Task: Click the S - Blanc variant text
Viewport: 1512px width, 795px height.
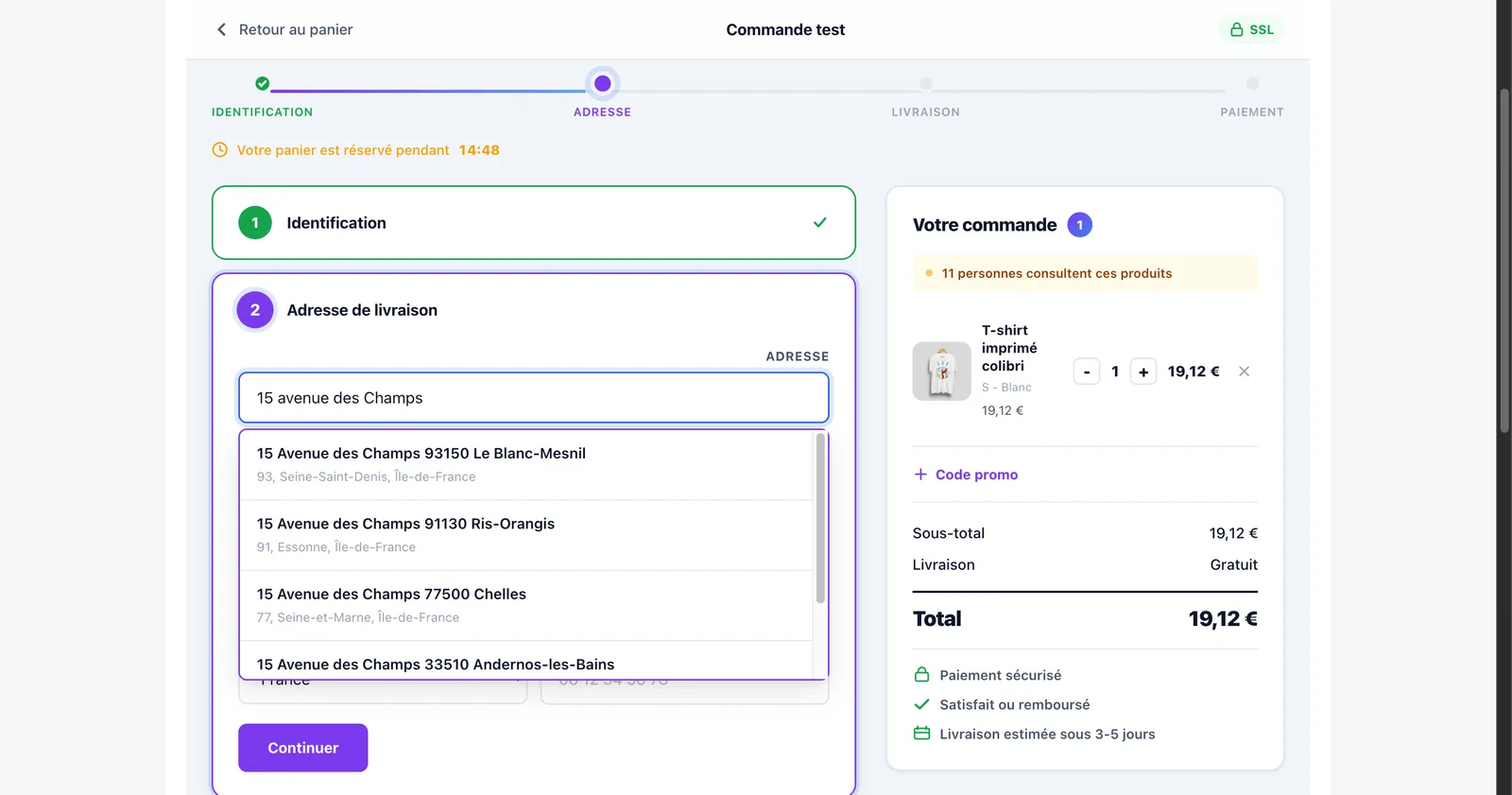Action: pos(1006,388)
